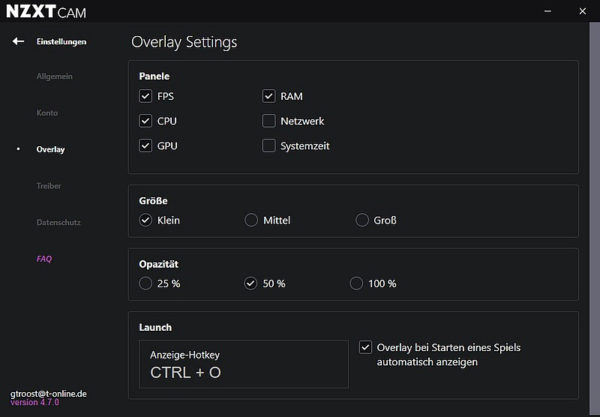Open the Allgemein settings section
The image size is (600, 417).
click(x=54, y=76)
